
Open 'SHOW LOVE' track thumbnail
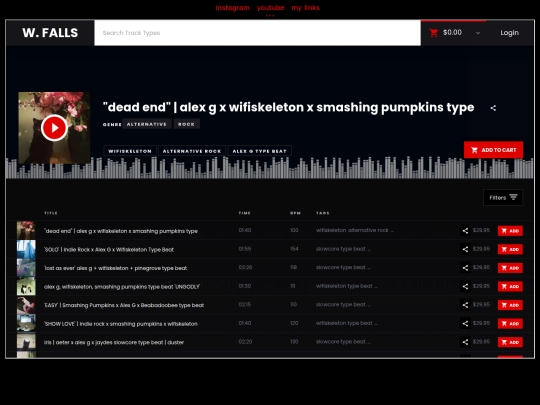pyautogui.click(x=26, y=323)
